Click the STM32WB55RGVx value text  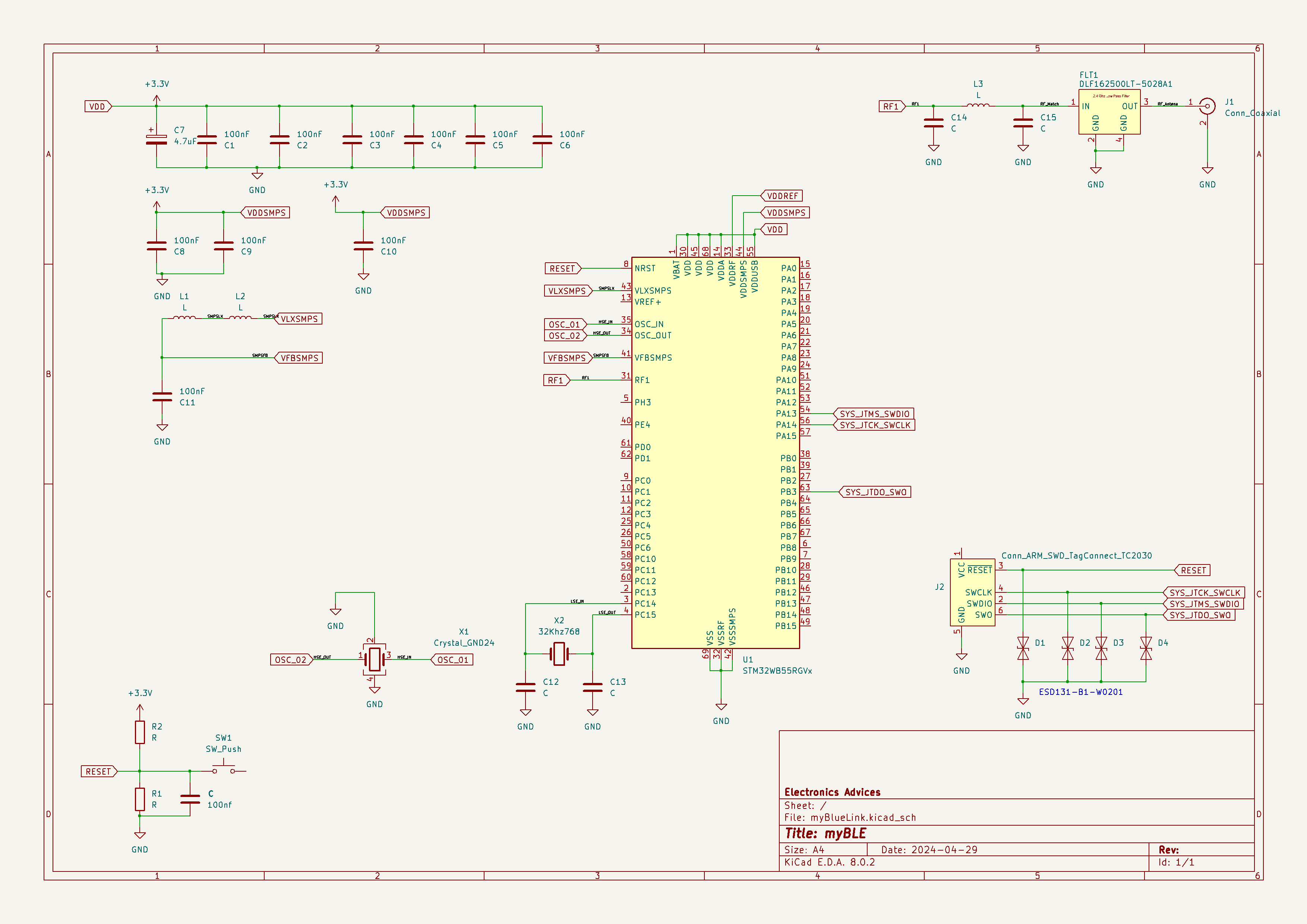[x=777, y=671]
